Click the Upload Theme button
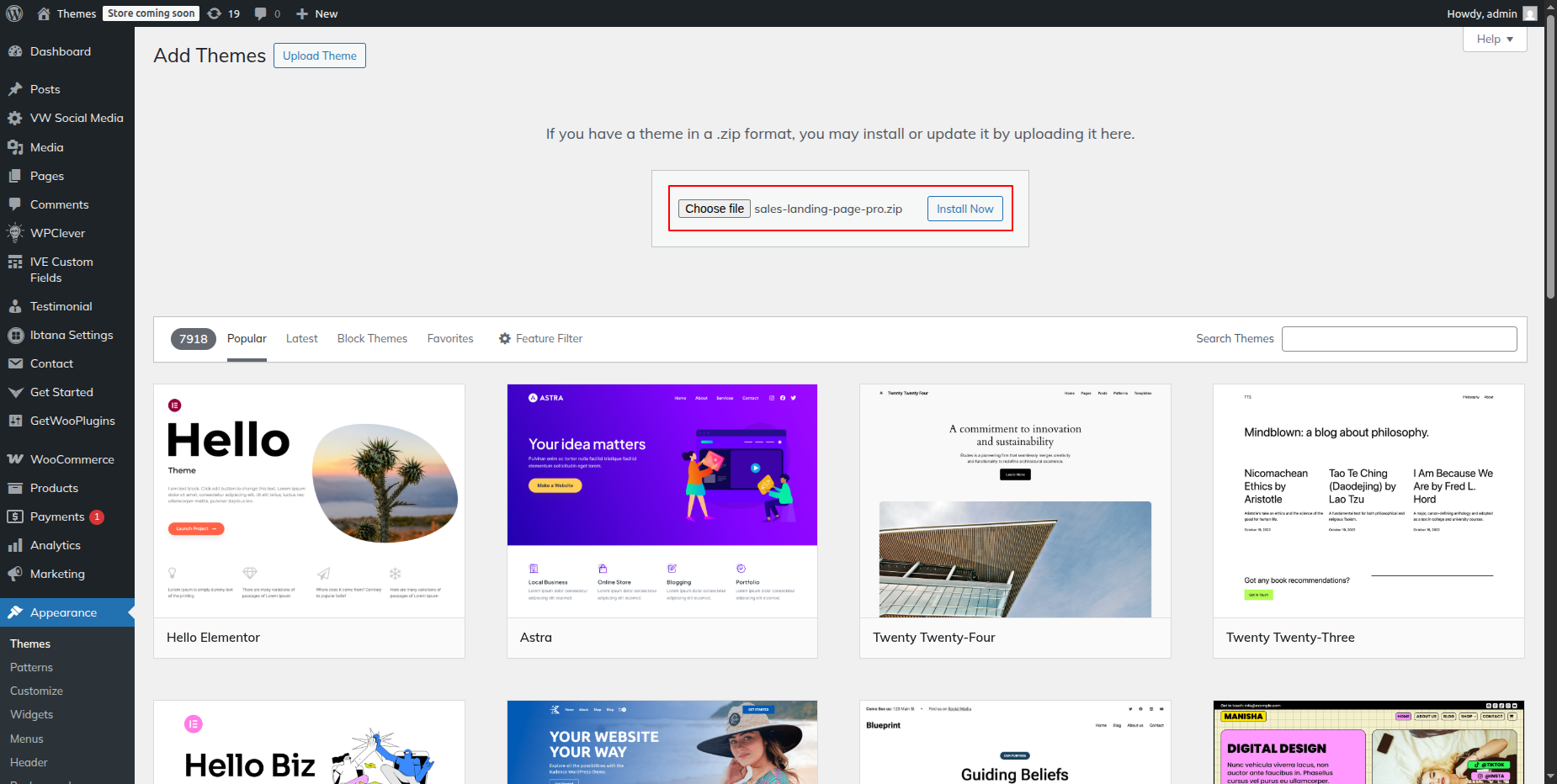Viewport: 1557px width, 784px height. (x=319, y=56)
